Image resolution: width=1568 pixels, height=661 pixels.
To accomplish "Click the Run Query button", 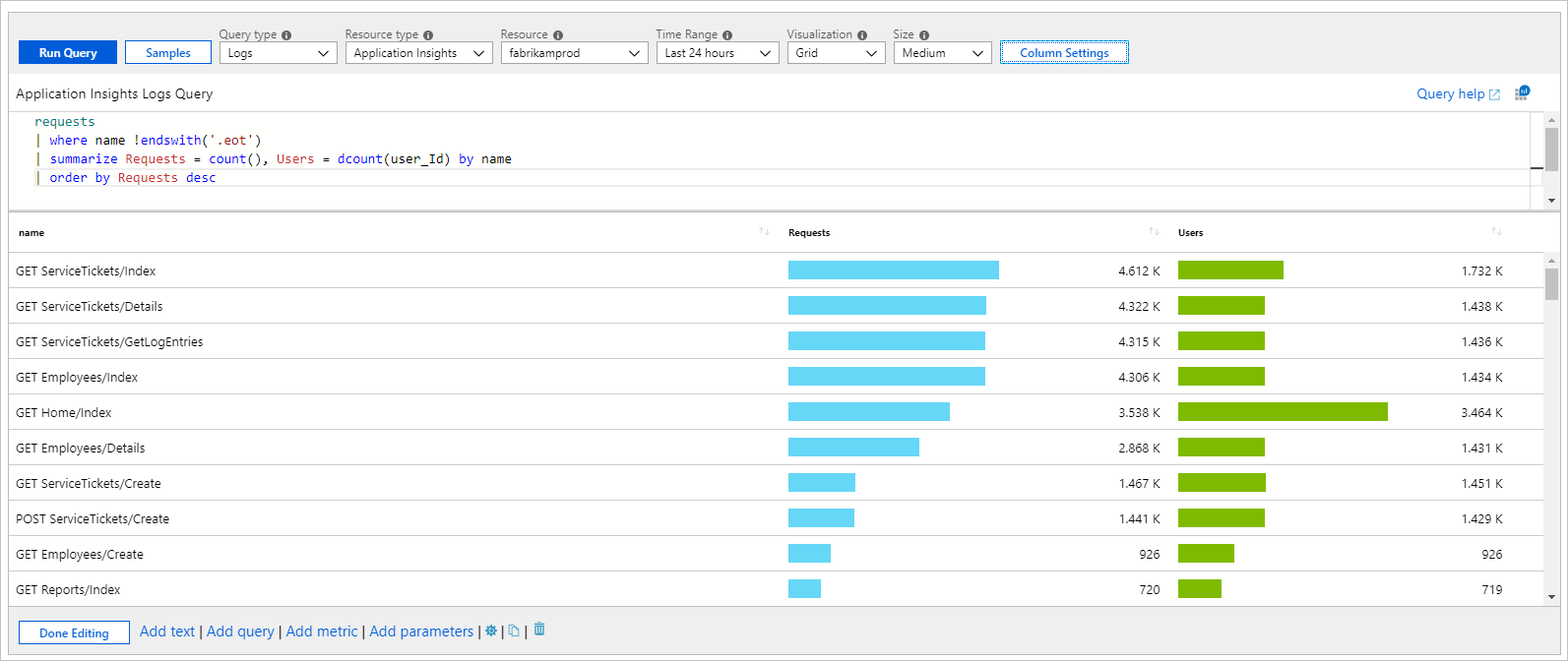I will pos(68,53).
